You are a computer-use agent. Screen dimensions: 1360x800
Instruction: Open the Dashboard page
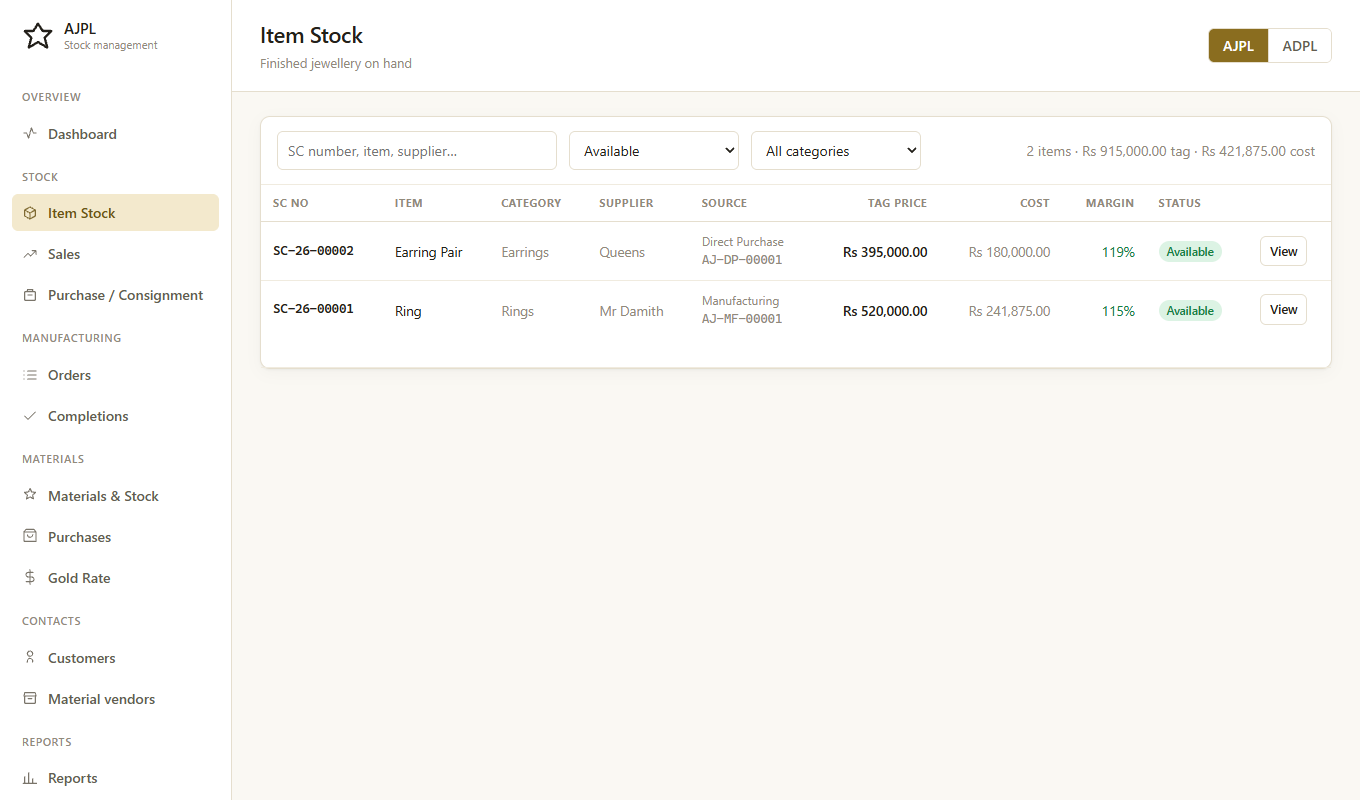(x=115, y=134)
